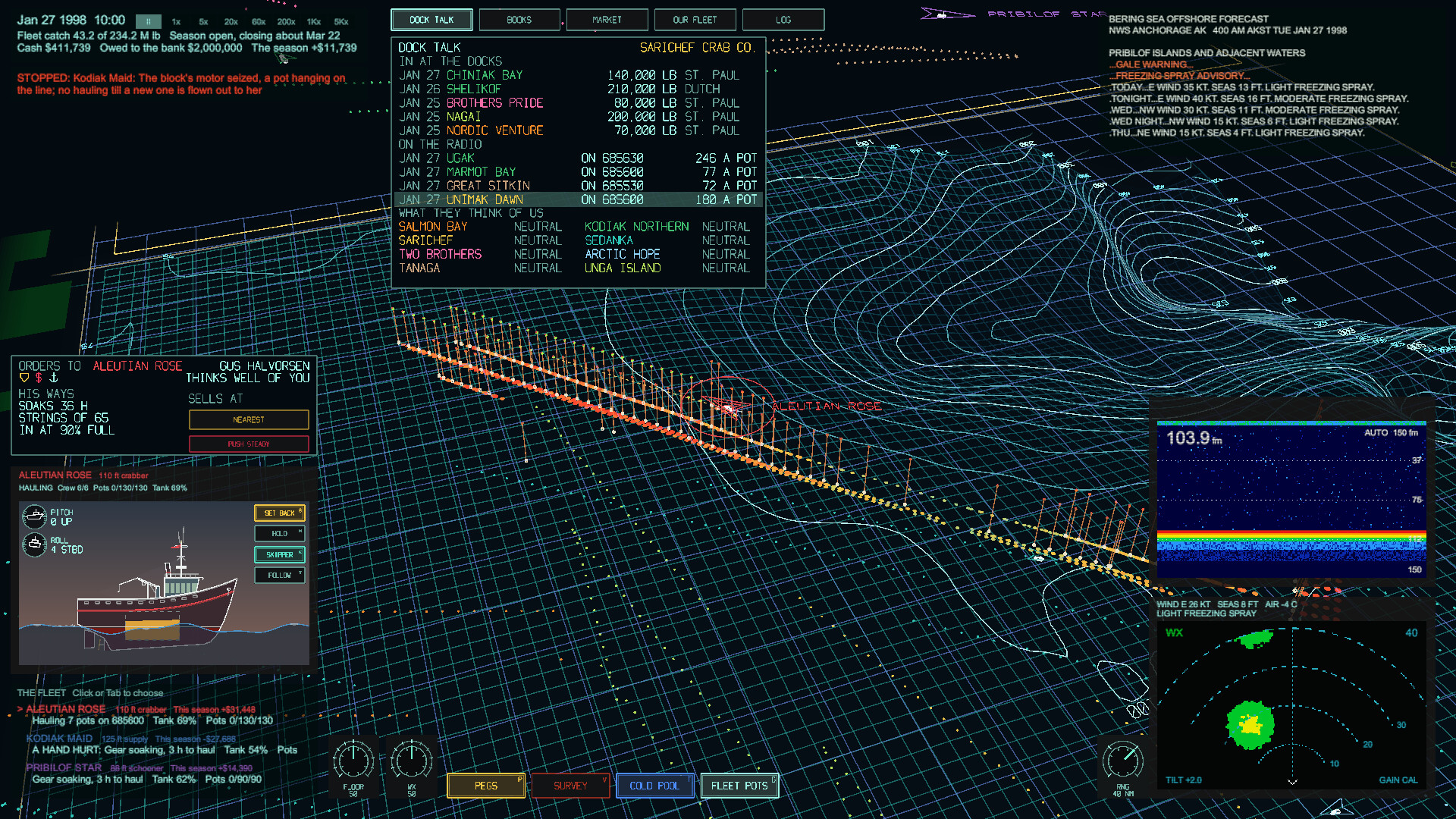Click the Shelikof dock delivery row
Image resolution: width=1456 pixels, height=819 pixels.
578,89
